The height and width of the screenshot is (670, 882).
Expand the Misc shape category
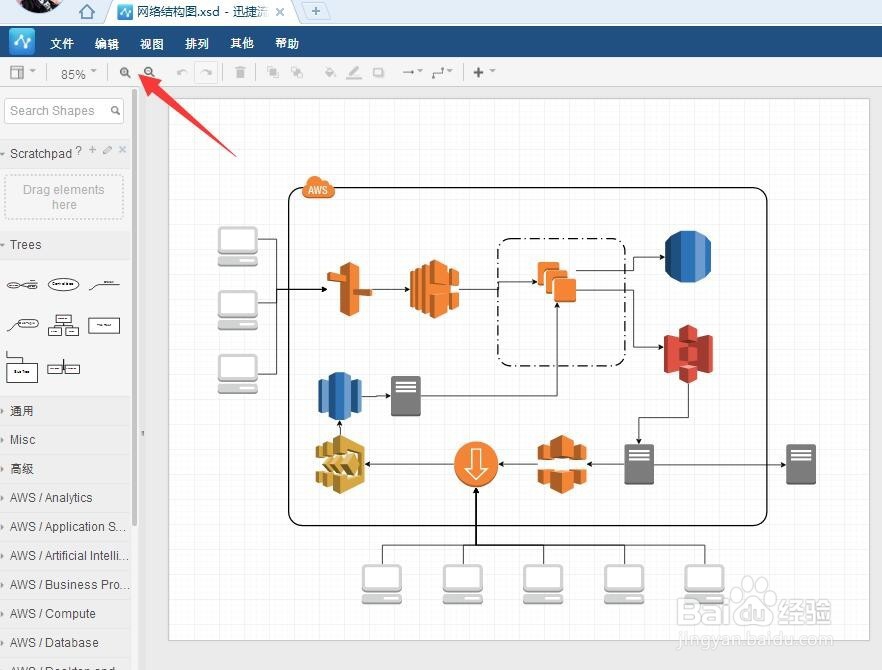pos(65,440)
